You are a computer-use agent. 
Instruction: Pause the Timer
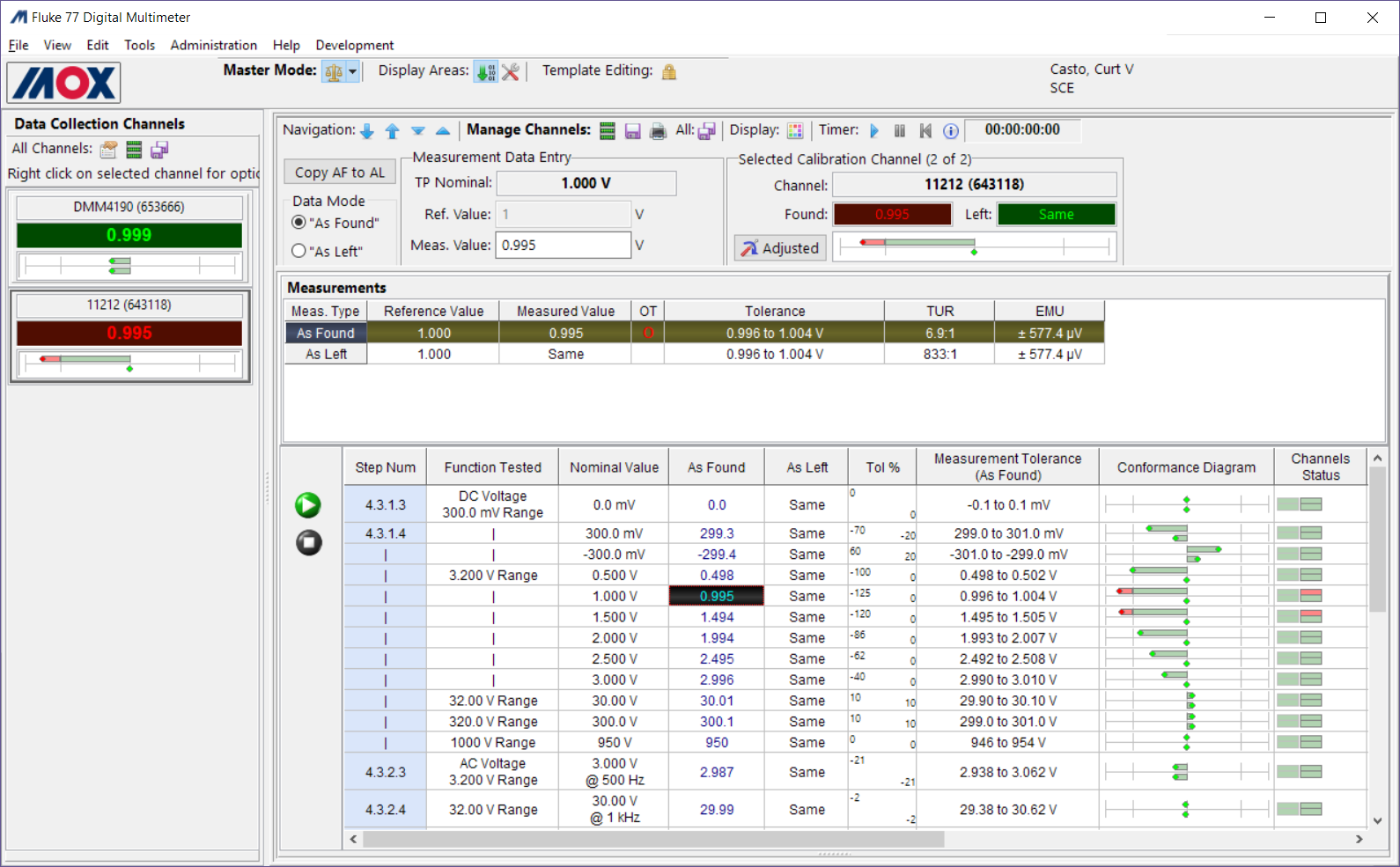pyautogui.click(x=900, y=131)
